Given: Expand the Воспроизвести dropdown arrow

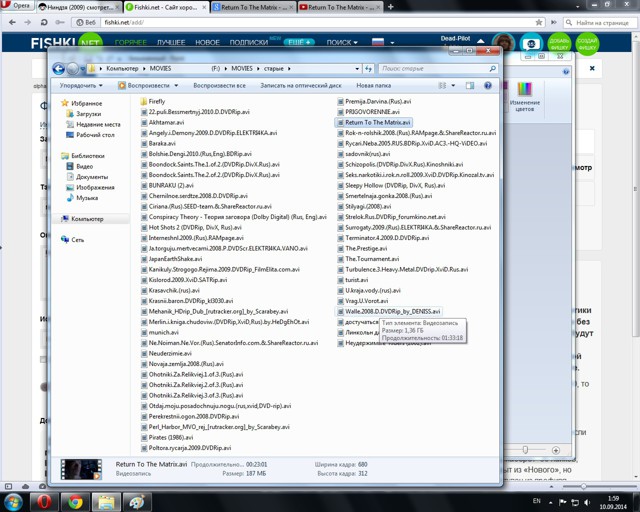Looking at the screenshot, I should pyautogui.click(x=176, y=86).
